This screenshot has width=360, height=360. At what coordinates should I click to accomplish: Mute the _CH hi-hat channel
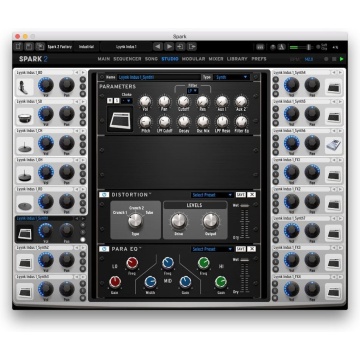[x=83, y=138]
